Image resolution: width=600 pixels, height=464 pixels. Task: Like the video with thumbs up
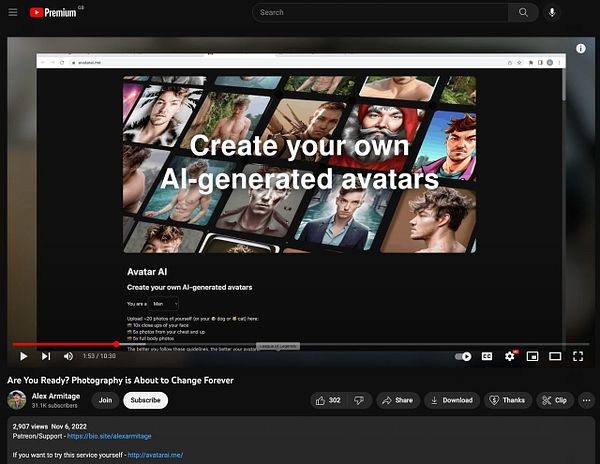[x=328, y=400]
